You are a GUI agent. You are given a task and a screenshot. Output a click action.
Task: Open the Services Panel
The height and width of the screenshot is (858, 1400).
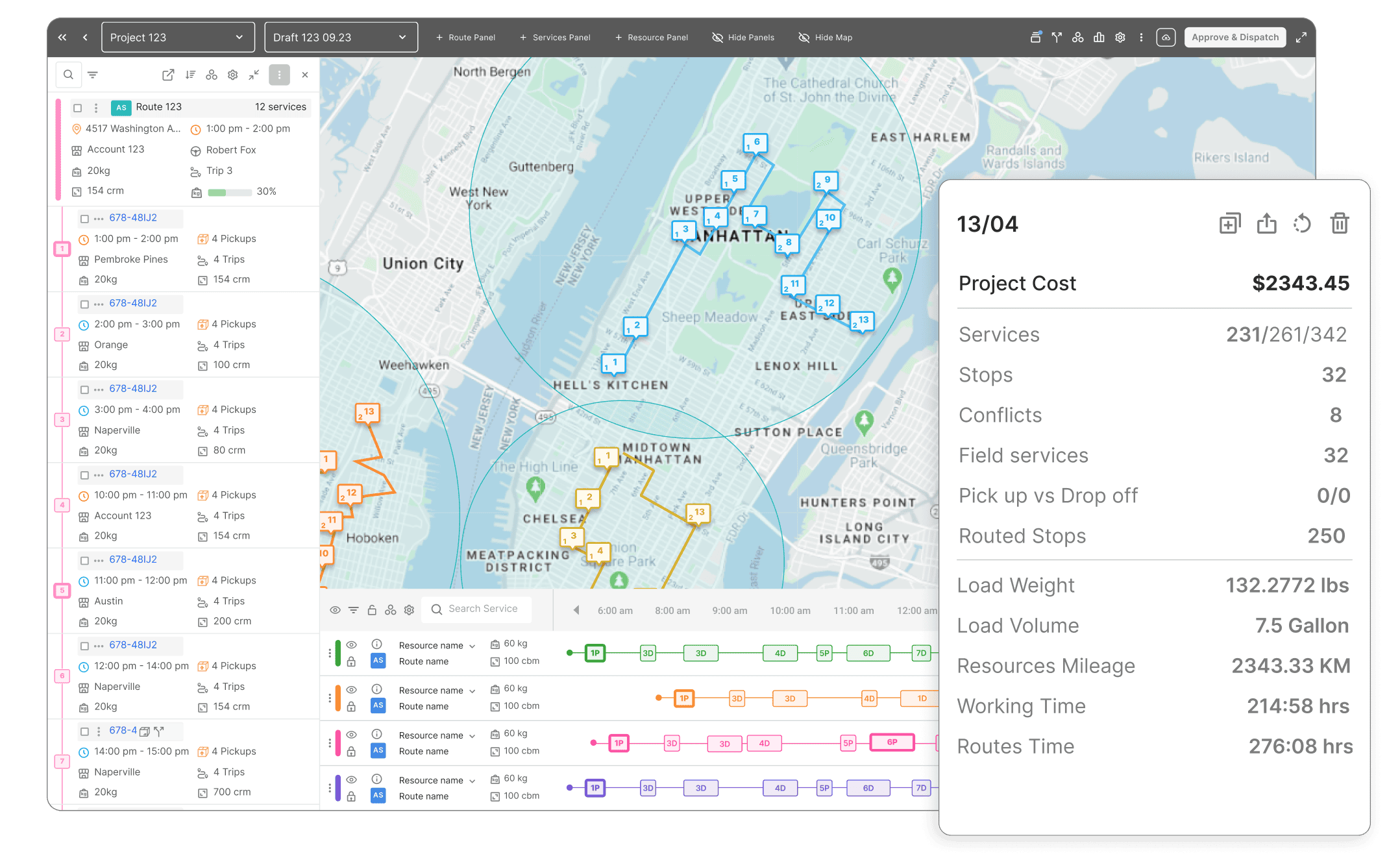point(555,37)
